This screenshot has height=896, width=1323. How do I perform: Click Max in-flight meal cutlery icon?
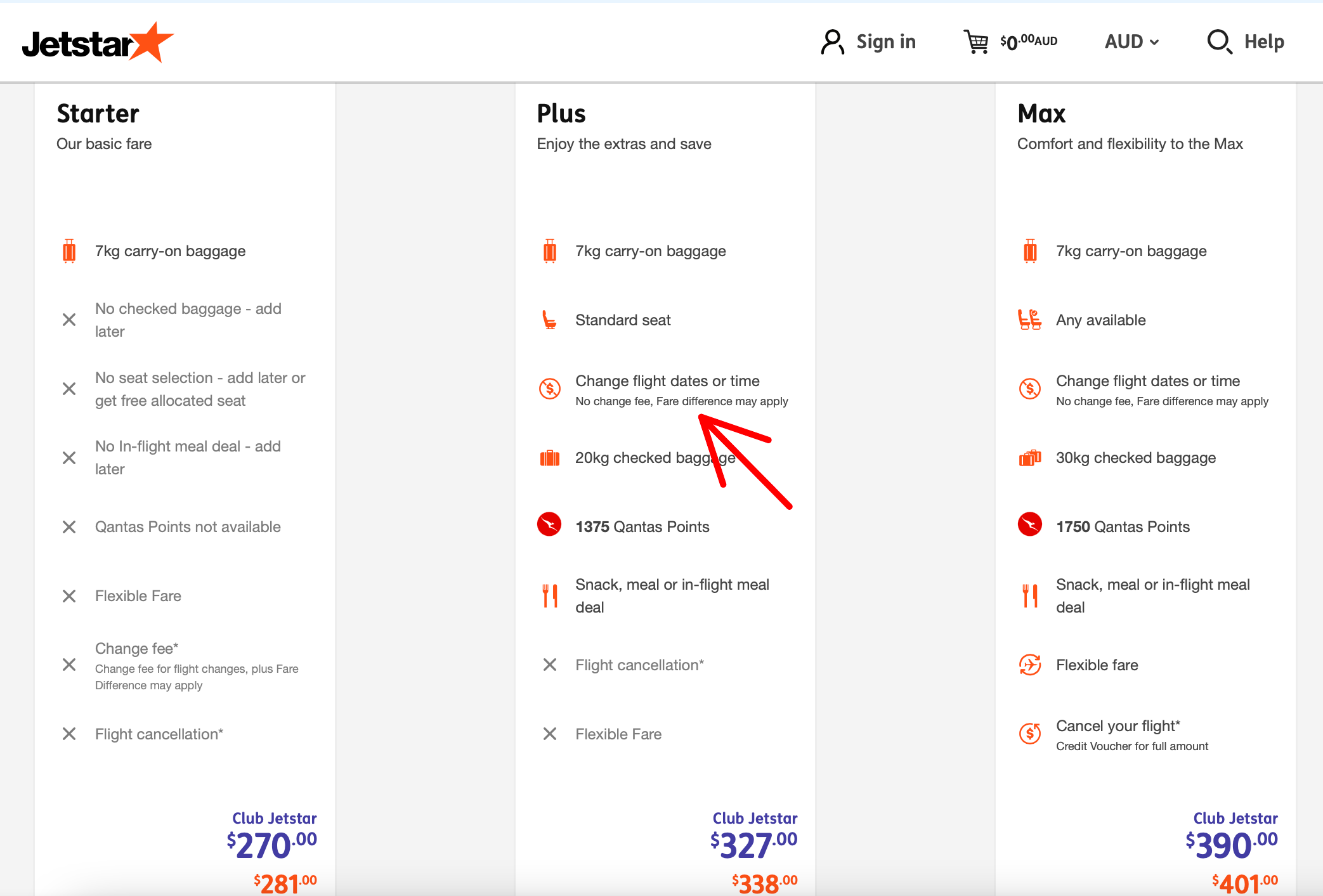tap(1031, 595)
